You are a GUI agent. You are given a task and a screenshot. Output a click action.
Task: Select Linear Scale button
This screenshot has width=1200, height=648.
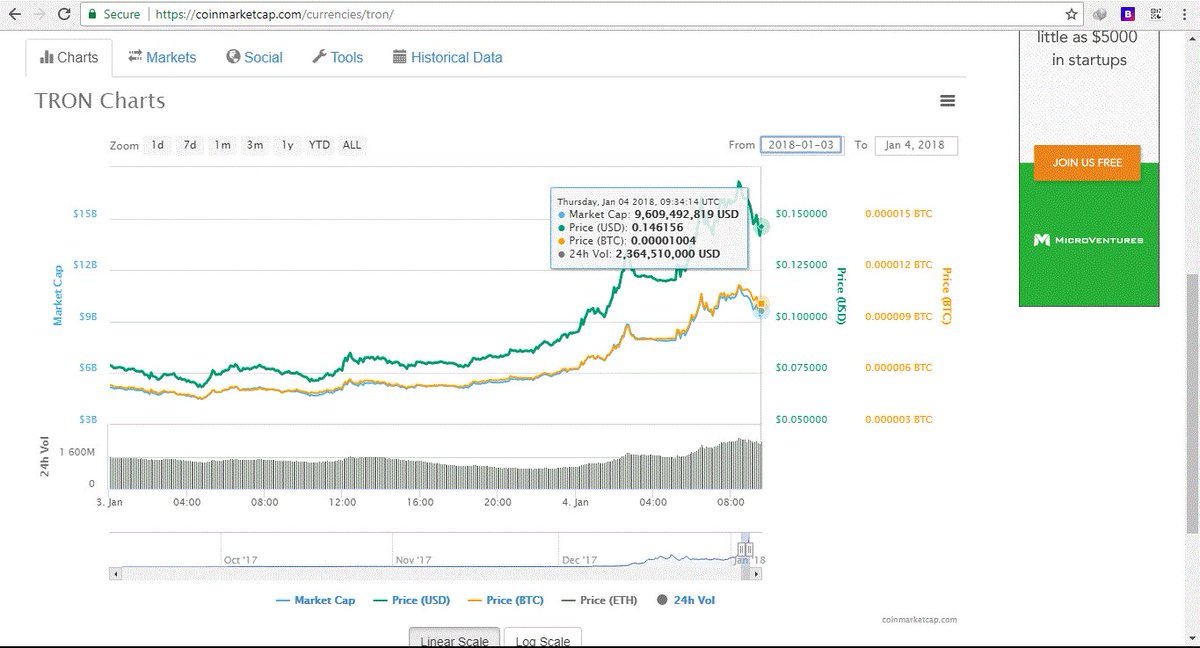(454, 640)
